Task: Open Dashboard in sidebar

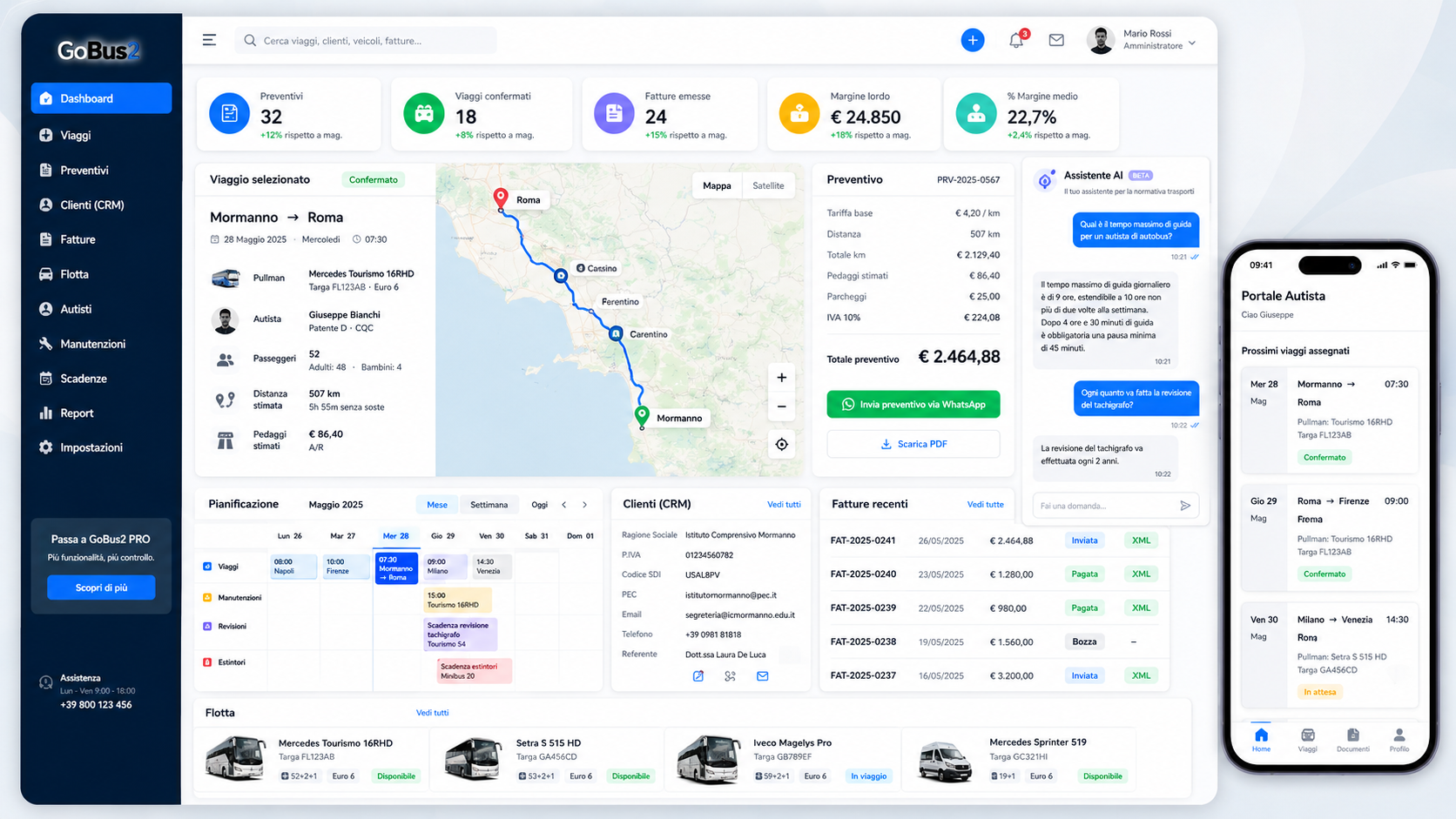Action: (x=101, y=98)
